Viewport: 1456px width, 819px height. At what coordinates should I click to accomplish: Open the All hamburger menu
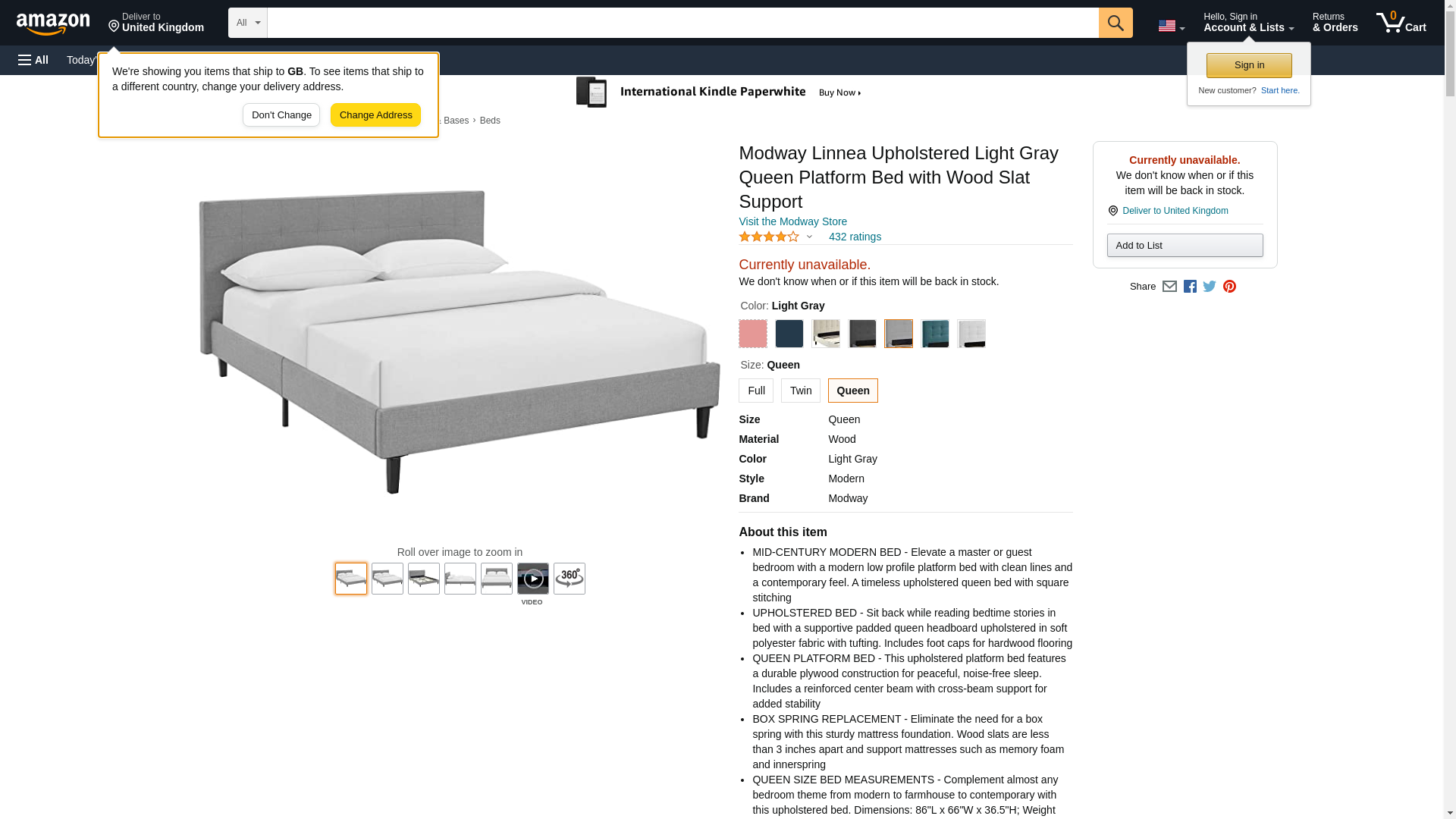coord(33,60)
